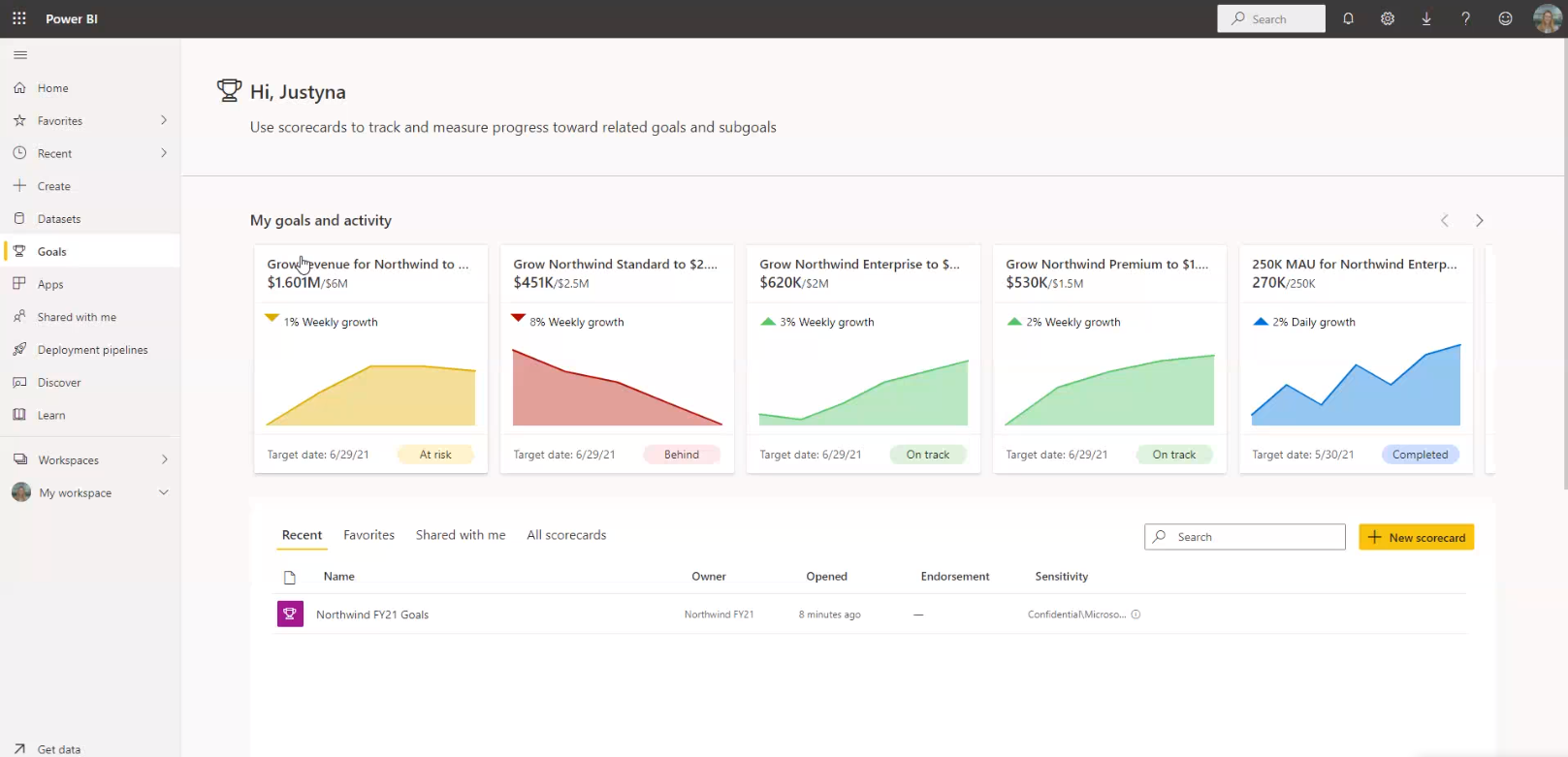The width and height of the screenshot is (1568, 757).
Task: Click the Power BI brand label
Action: point(72,18)
